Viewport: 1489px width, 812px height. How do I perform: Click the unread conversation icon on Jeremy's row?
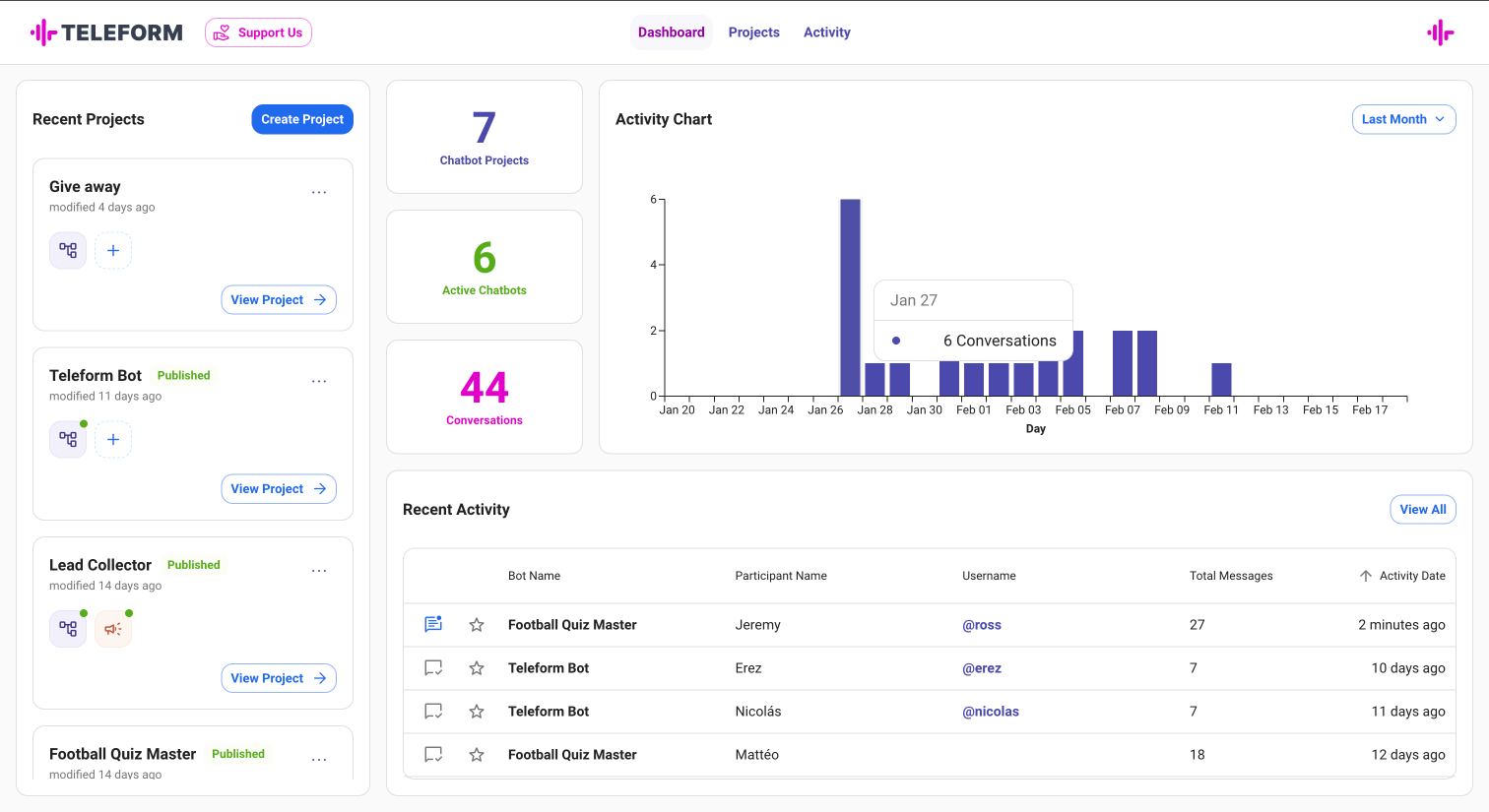point(433,623)
